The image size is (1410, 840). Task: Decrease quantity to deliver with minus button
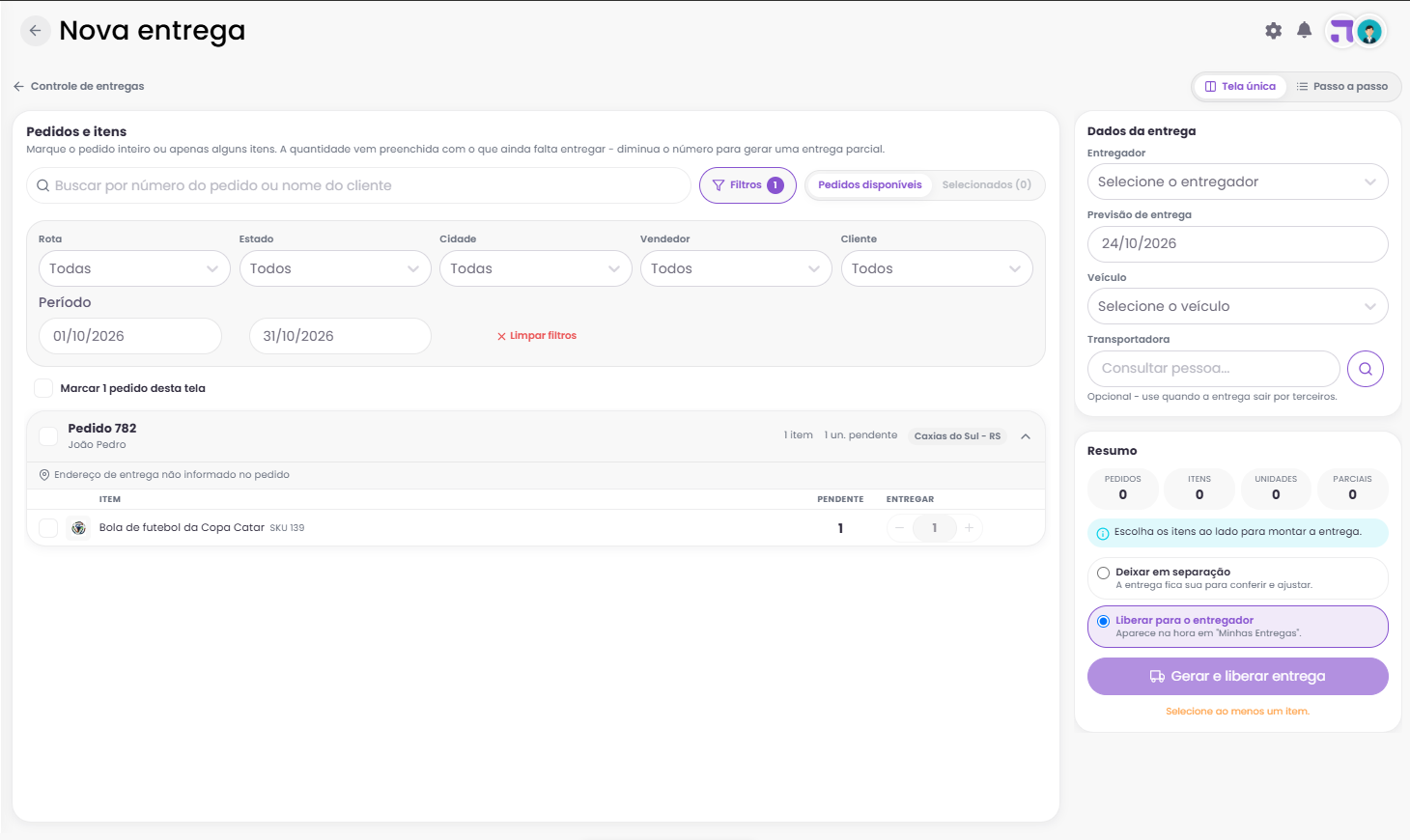pos(900,528)
